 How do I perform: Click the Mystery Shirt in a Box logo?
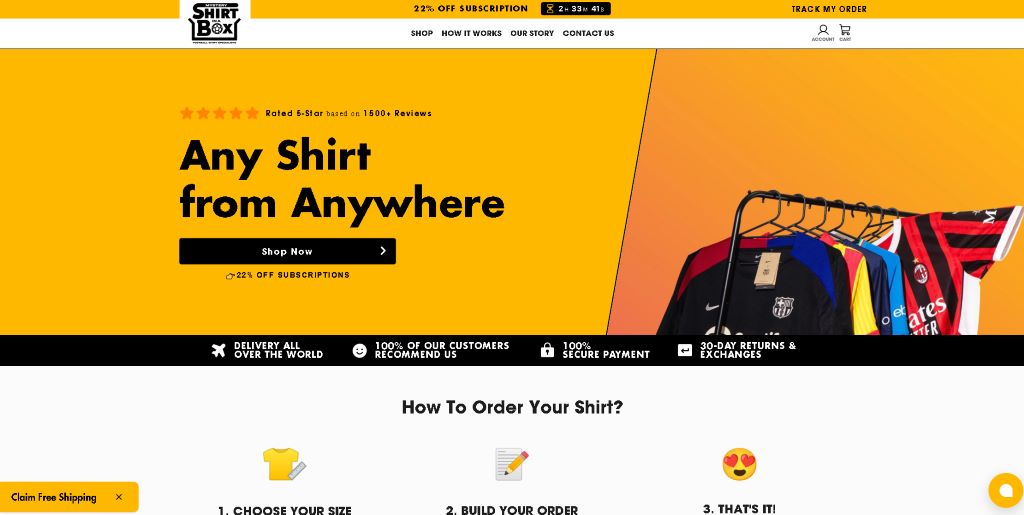click(x=215, y=23)
